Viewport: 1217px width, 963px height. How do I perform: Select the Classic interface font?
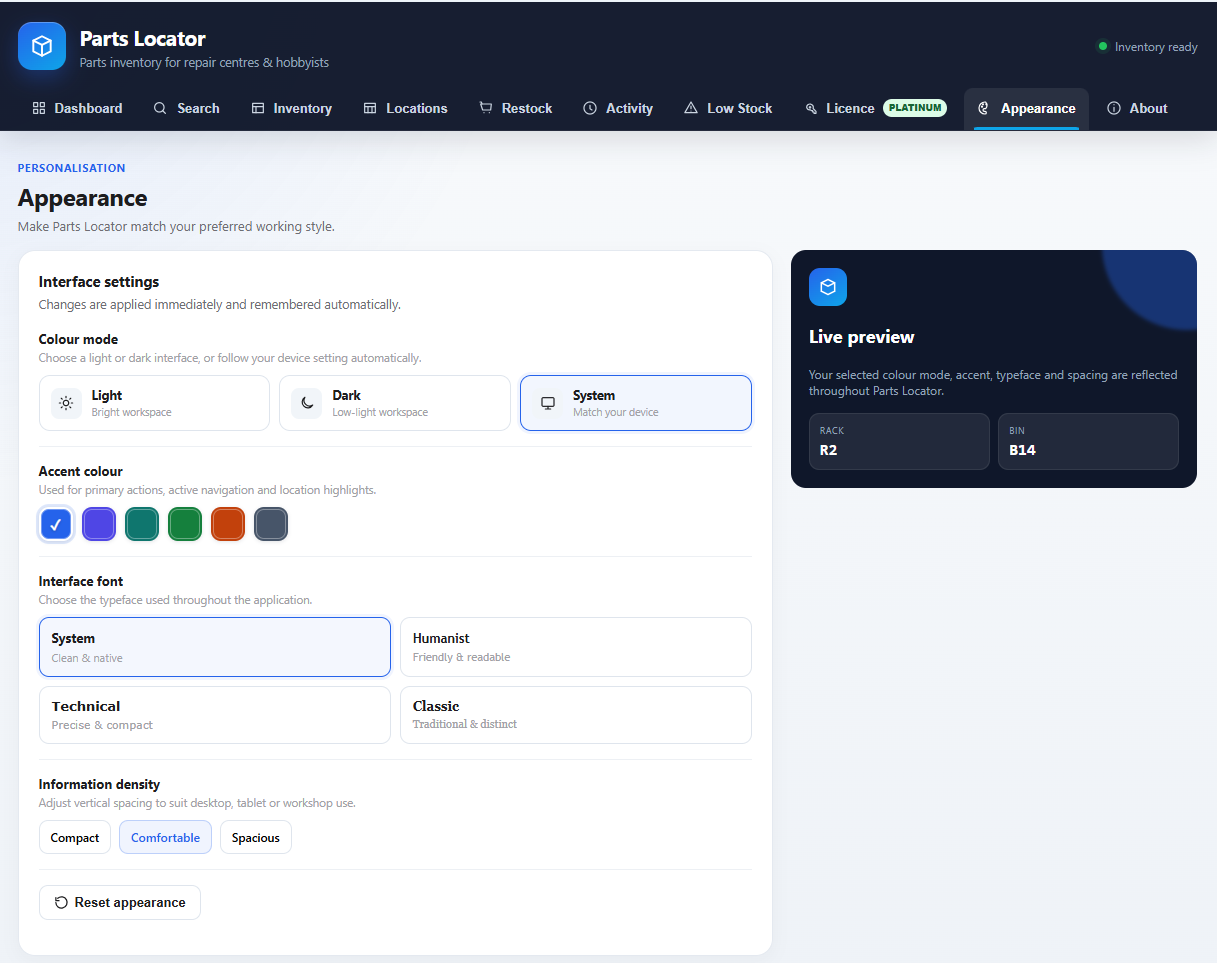pyautogui.click(x=576, y=715)
